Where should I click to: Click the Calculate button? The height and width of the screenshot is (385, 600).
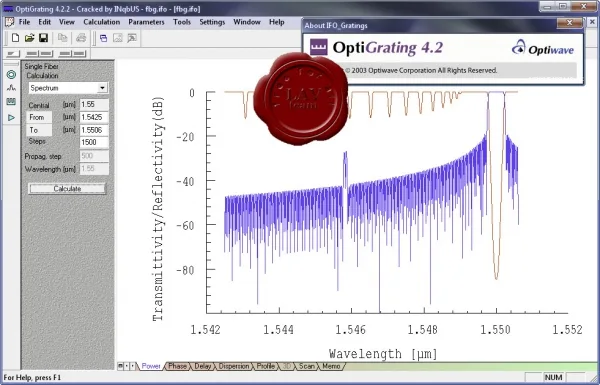(x=67, y=189)
